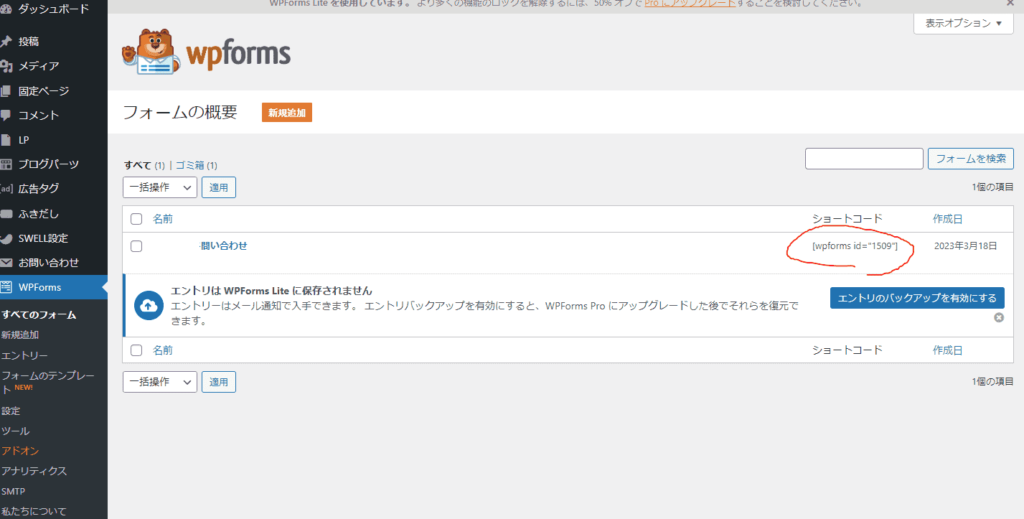Sort by 作成日 in table header

[948, 219]
